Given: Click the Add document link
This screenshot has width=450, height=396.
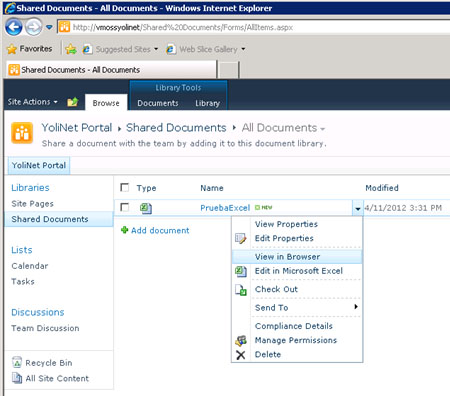Looking at the screenshot, I should tap(160, 230).
